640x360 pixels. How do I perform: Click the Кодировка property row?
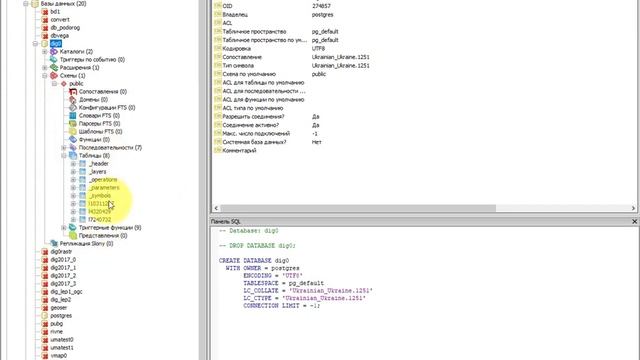424,49
